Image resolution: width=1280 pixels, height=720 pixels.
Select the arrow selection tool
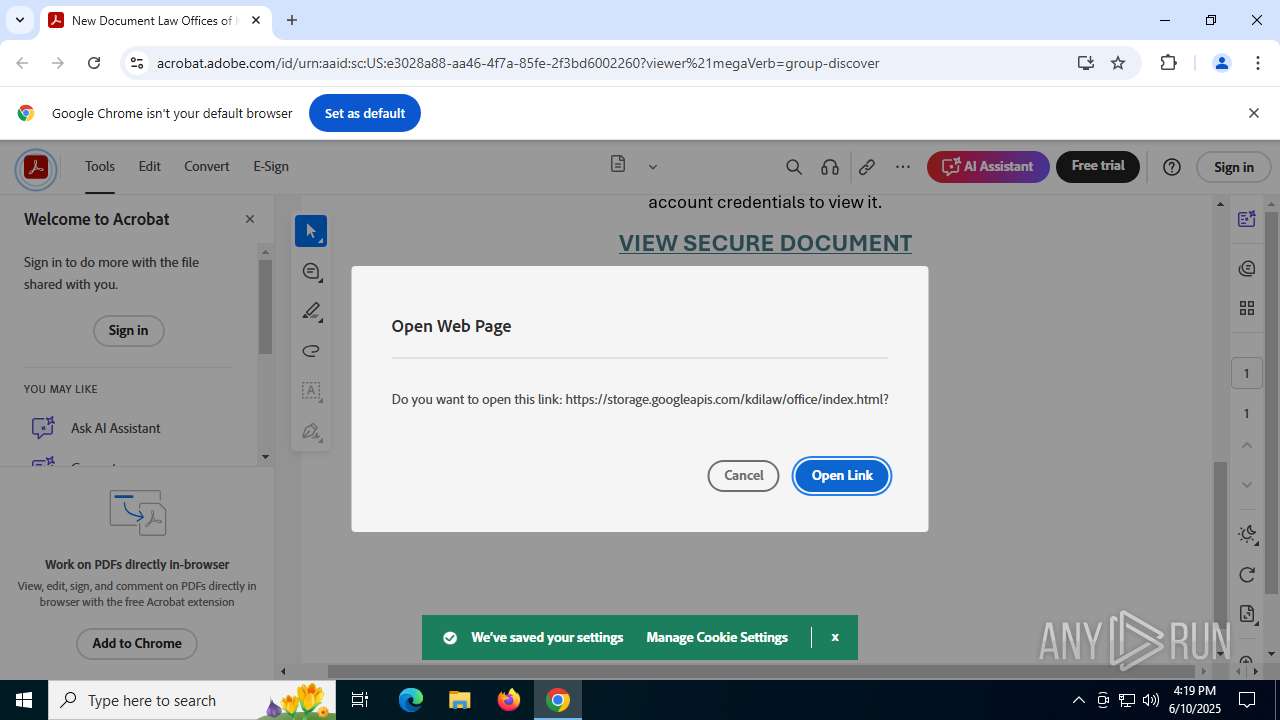[x=311, y=231]
